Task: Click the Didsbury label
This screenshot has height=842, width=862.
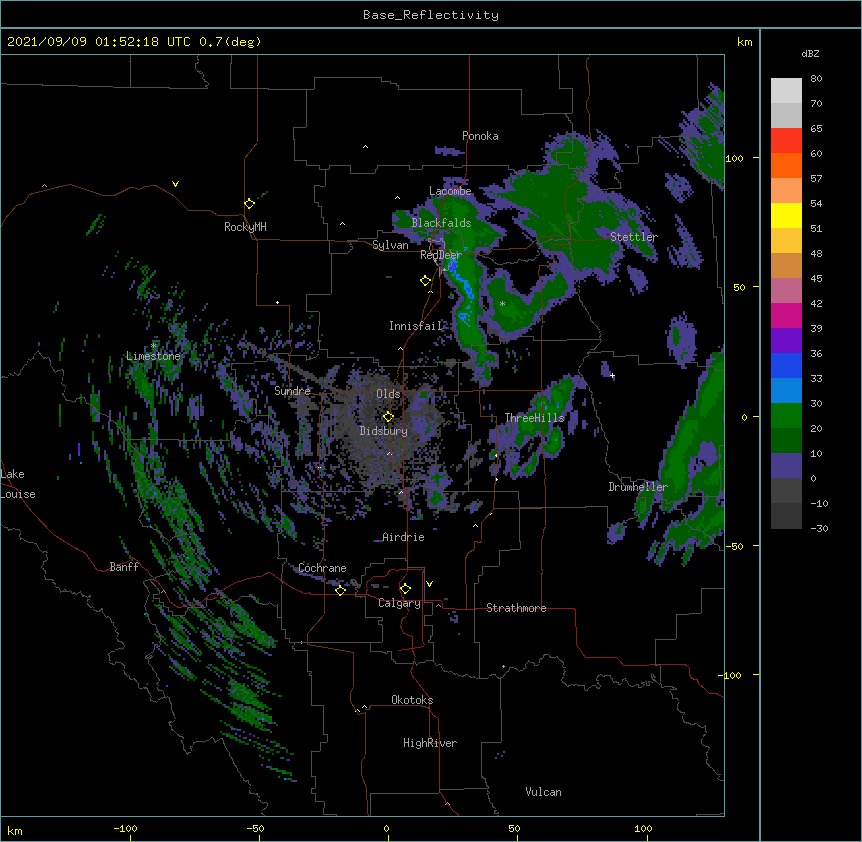Action: (383, 431)
